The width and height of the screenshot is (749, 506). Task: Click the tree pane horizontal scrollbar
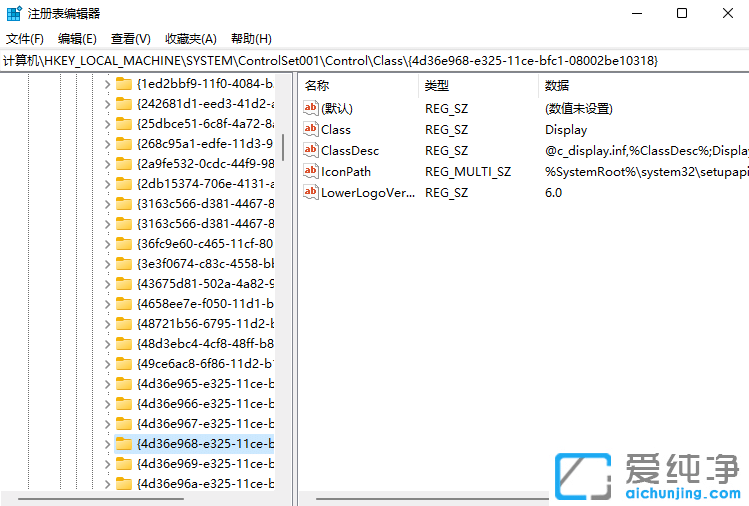(x=101, y=498)
